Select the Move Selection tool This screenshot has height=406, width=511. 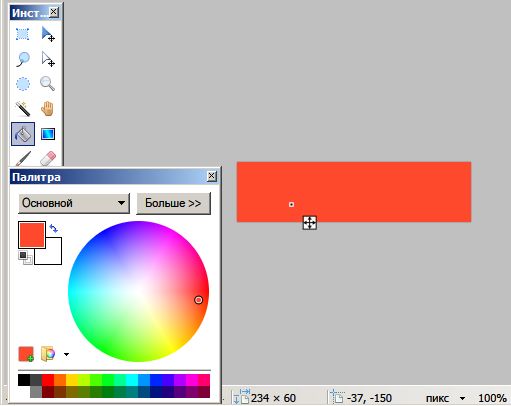[48, 59]
